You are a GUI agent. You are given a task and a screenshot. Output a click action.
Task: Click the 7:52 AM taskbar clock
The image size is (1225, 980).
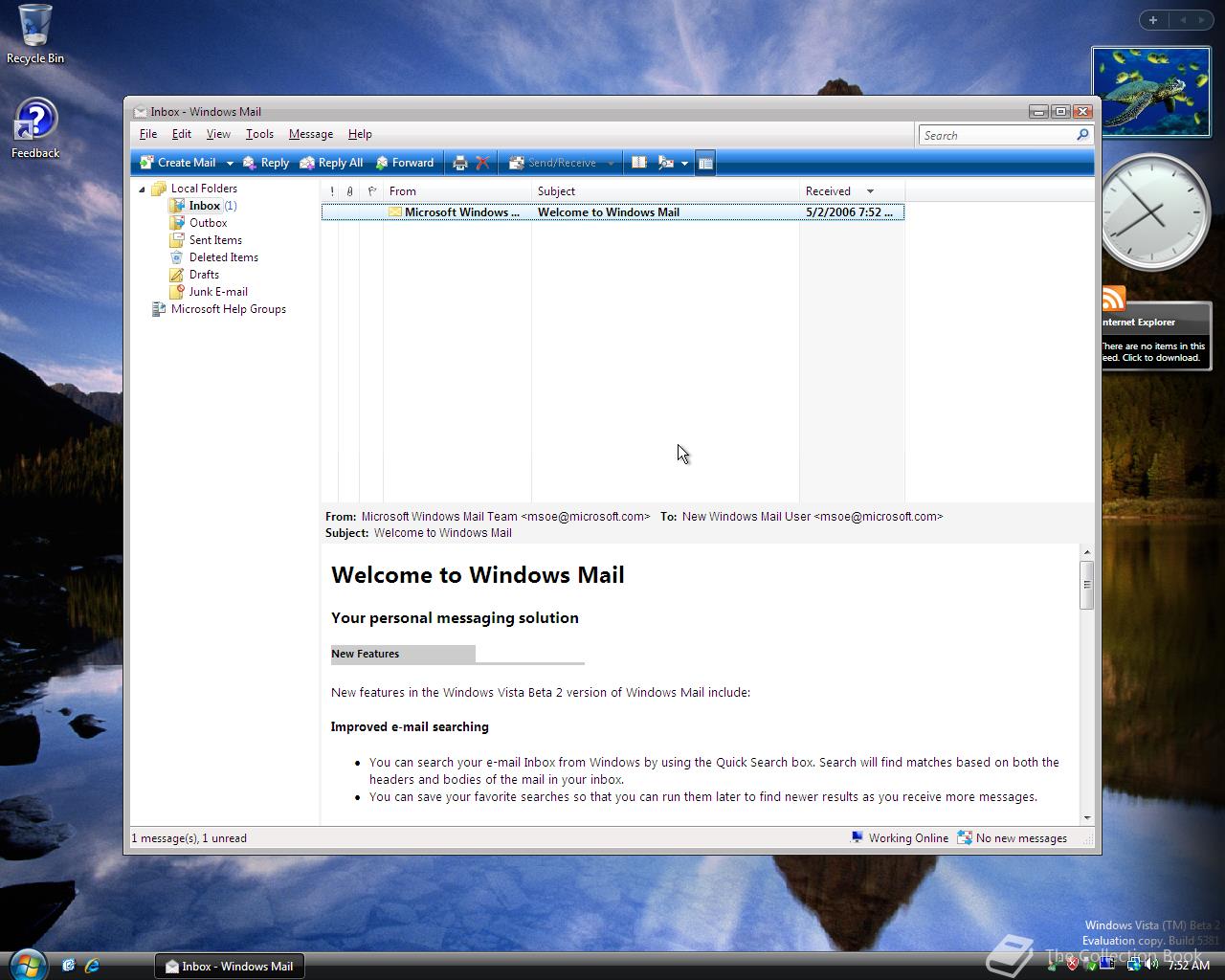click(1189, 966)
